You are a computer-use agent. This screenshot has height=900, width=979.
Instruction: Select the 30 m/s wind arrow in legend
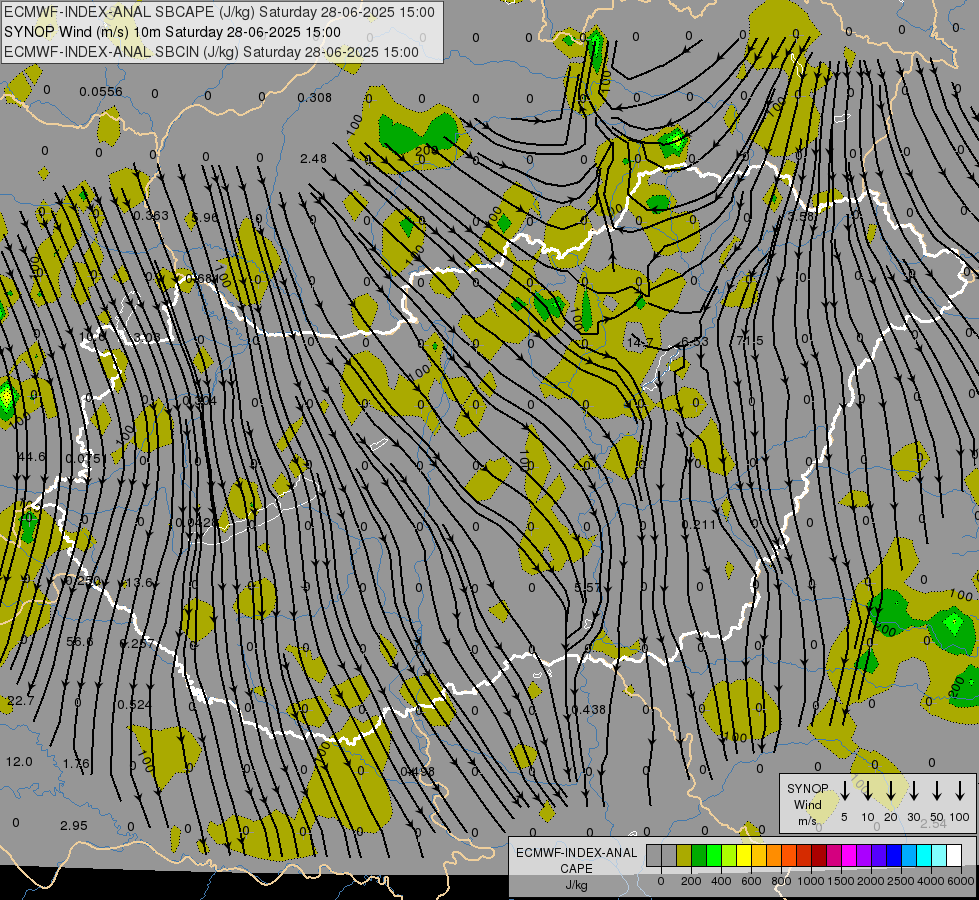tap(914, 791)
